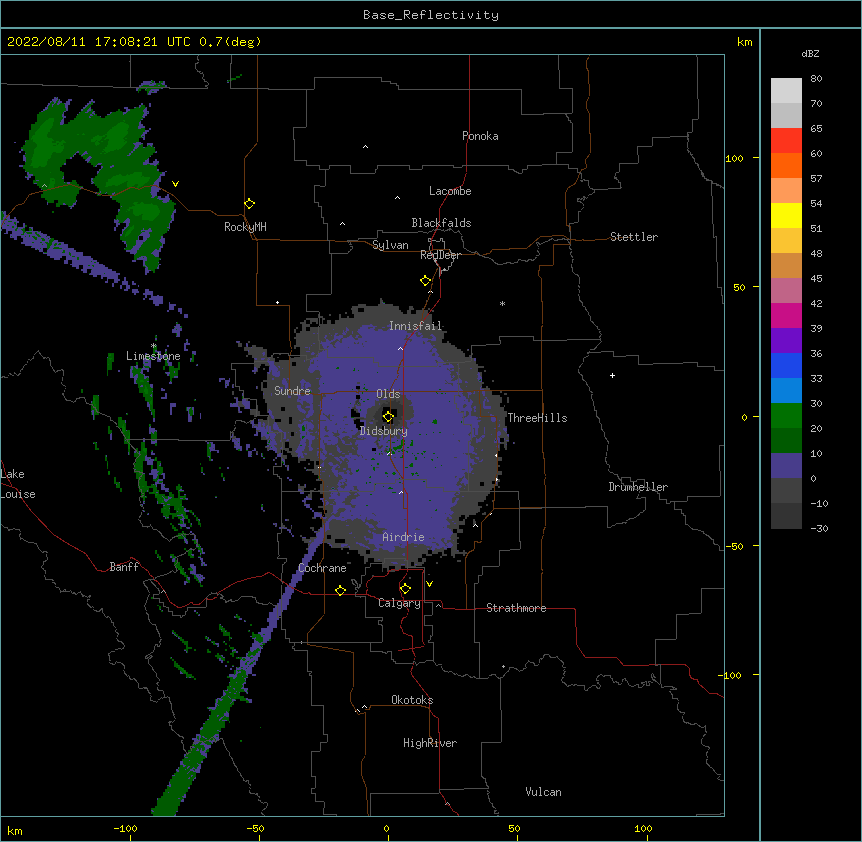Click the Drumheller label
862x842 pixels.
click(638, 487)
